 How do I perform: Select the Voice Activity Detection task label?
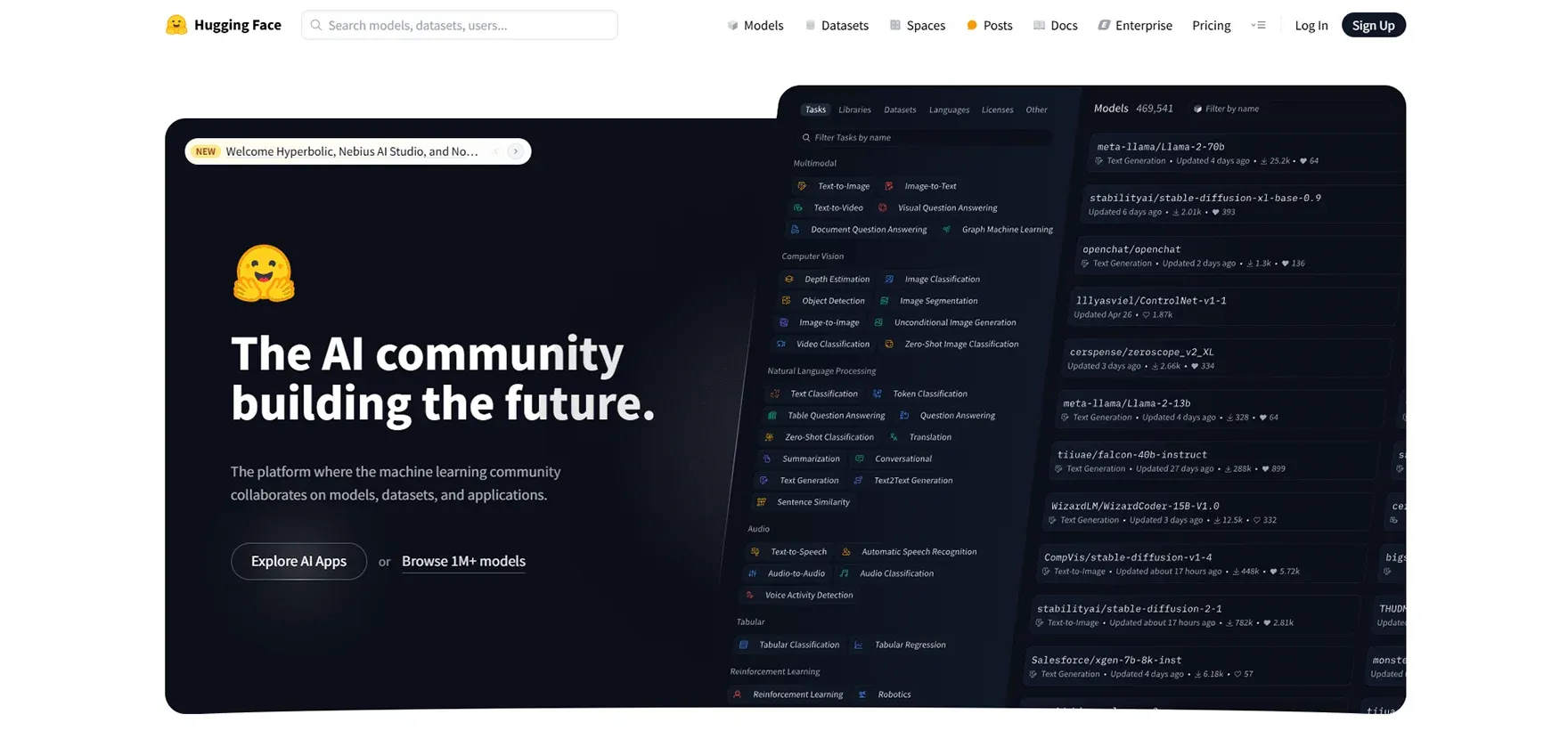pos(809,595)
